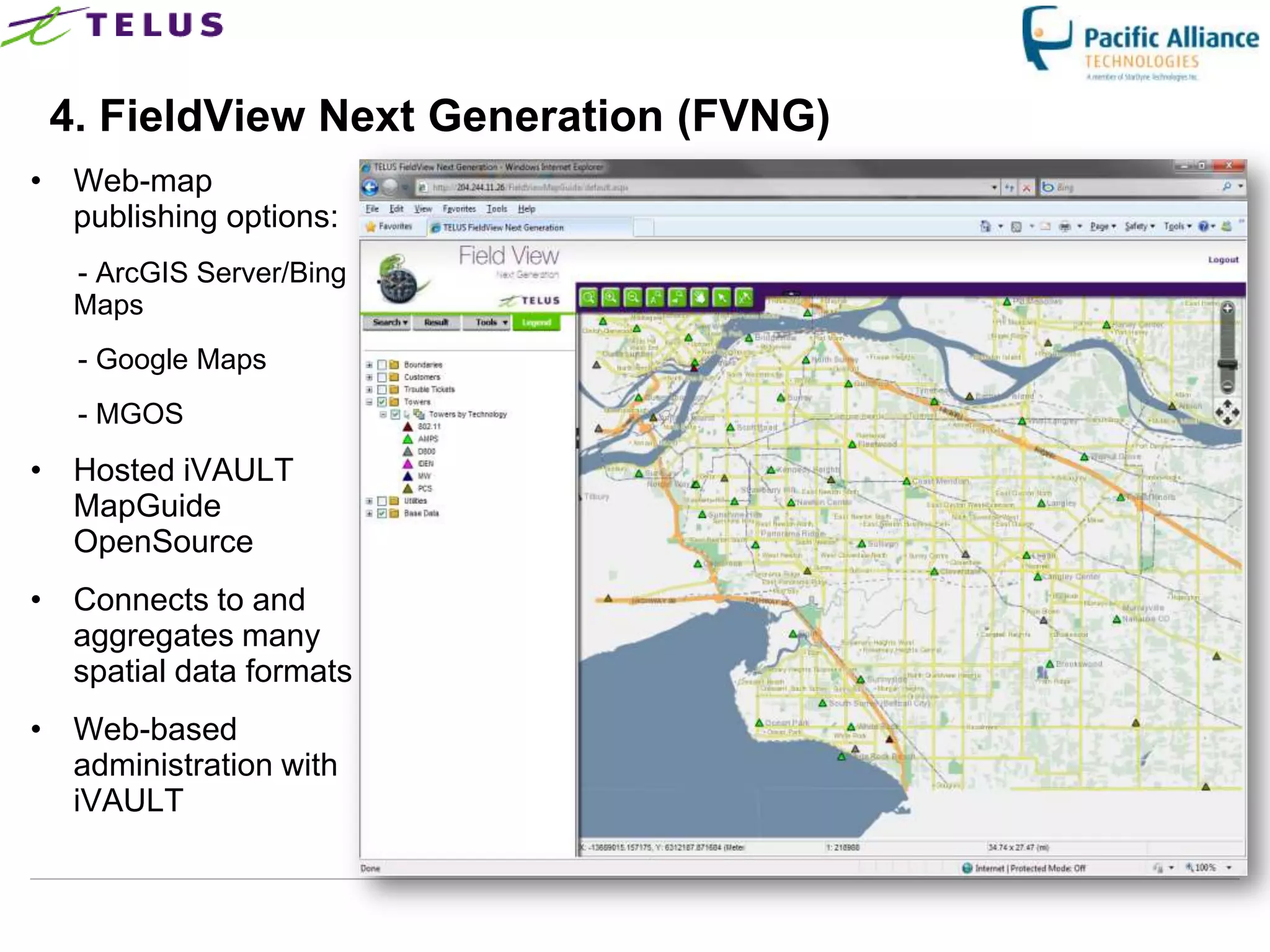Click the Towers by Technology layer icon
1270x952 pixels.
(419, 414)
